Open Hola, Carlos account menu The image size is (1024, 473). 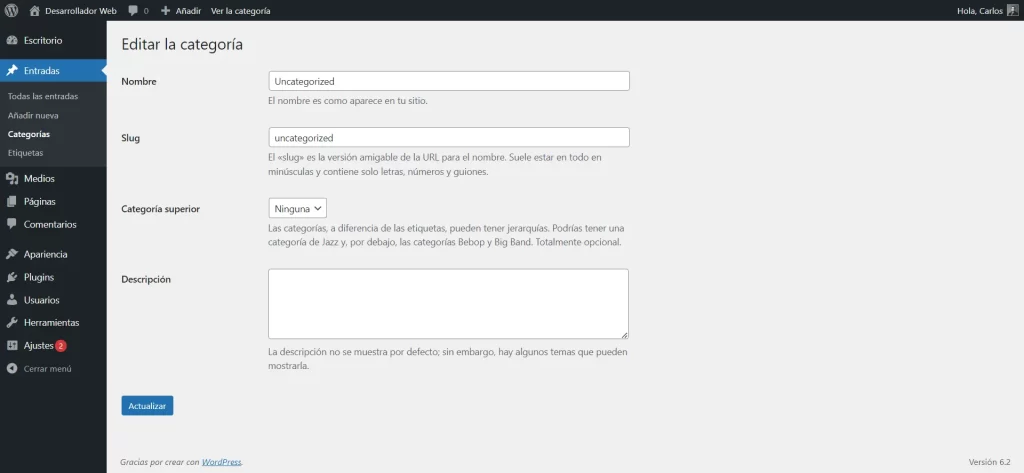[x=980, y=11]
